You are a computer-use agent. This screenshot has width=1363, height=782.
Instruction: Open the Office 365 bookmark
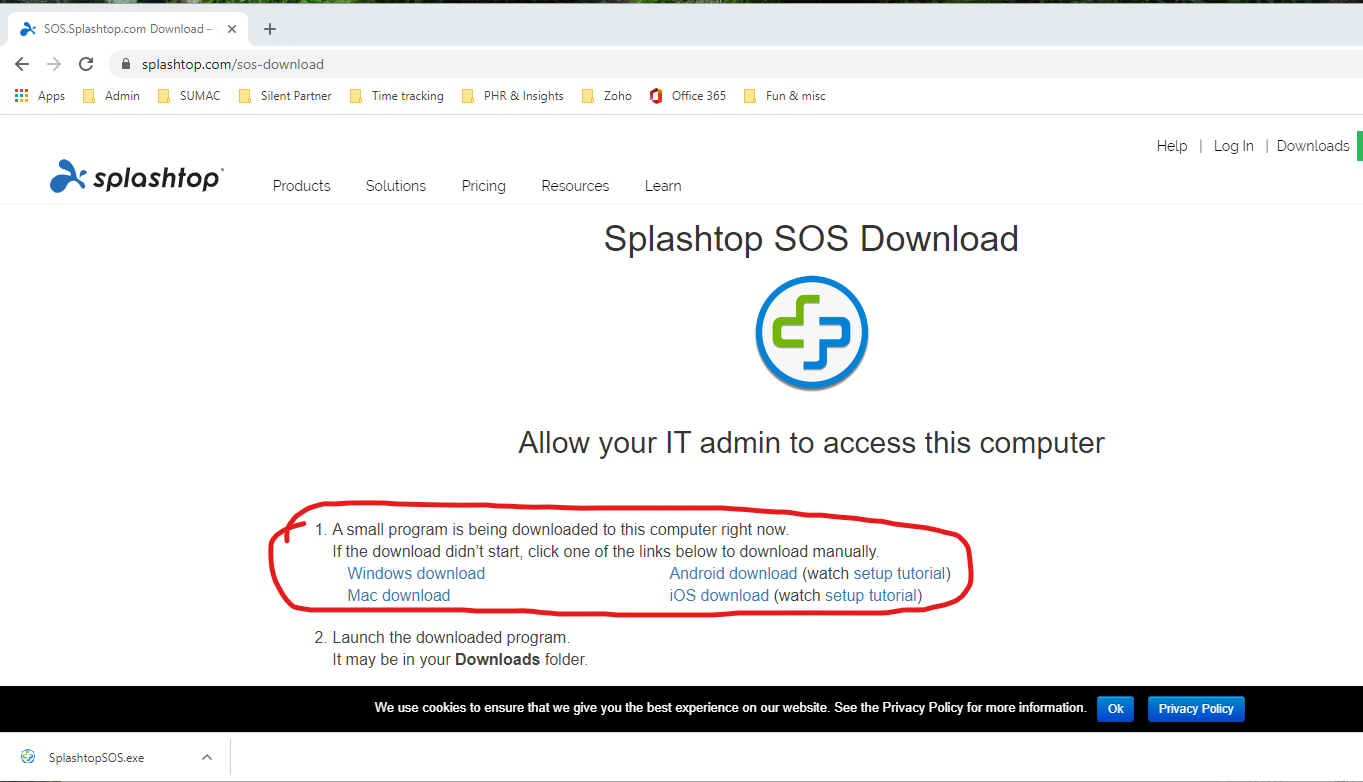pyautogui.click(x=687, y=96)
